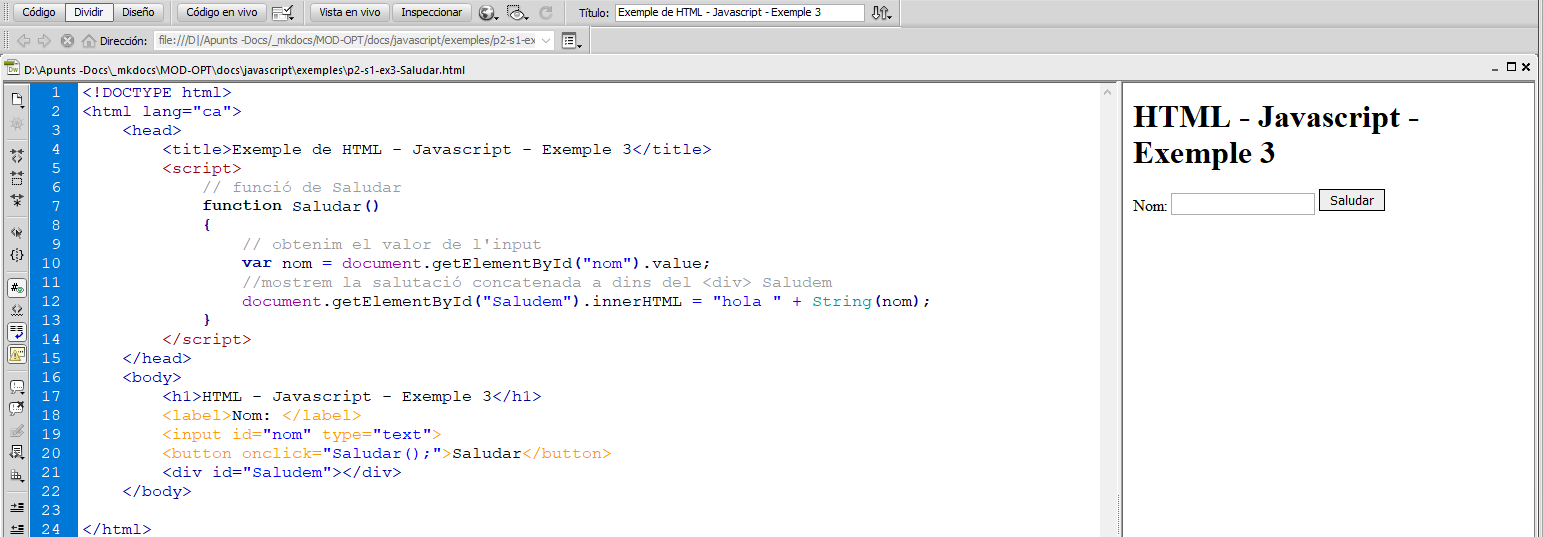Open recent snippets icon in coding toolbar

pyautogui.click(x=17, y=452)
